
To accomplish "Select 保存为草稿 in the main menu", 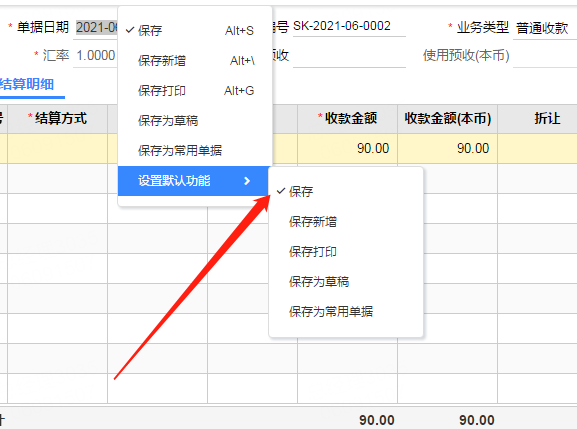I will click(196, 120).
